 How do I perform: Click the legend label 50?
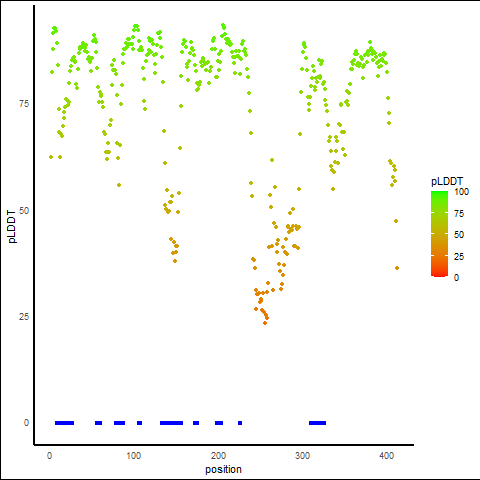click(x=459, y=235)
